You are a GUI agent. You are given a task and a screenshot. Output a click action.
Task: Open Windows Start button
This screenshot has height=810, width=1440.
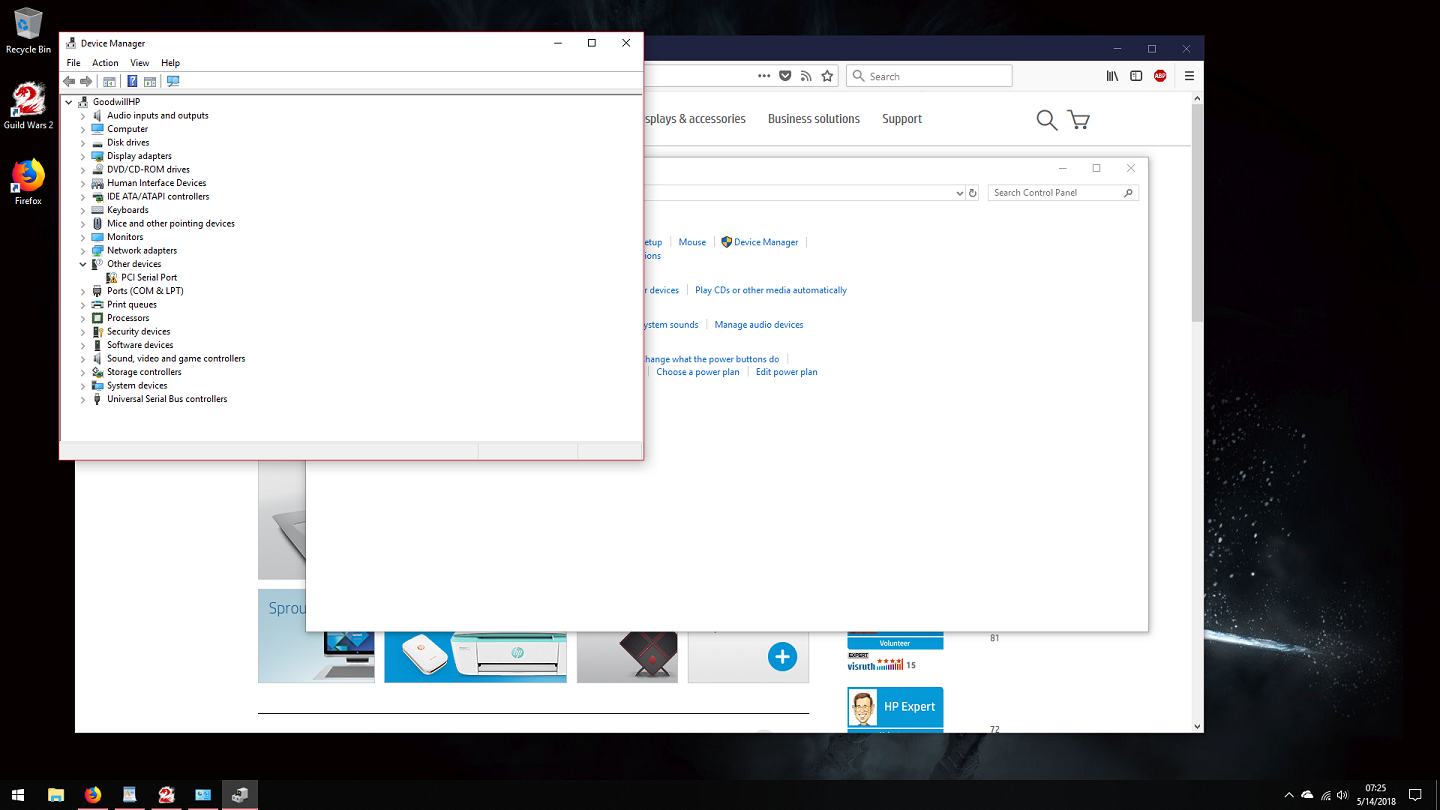[x=19, y=795]
